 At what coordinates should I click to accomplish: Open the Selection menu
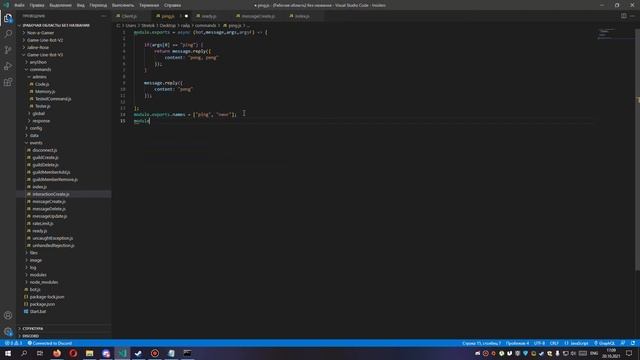click(60, 5)
